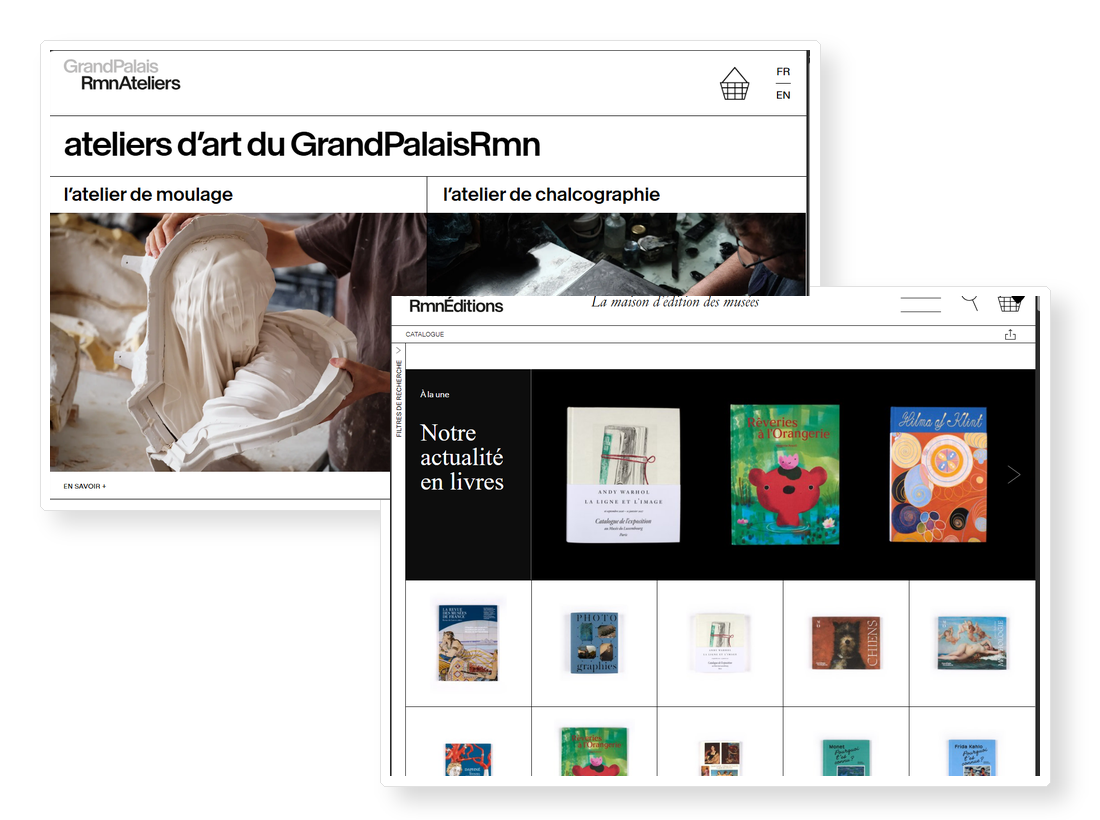Advance the featured books carousel with right arrow
The image size is (1100, 820).
(1014, 475)
